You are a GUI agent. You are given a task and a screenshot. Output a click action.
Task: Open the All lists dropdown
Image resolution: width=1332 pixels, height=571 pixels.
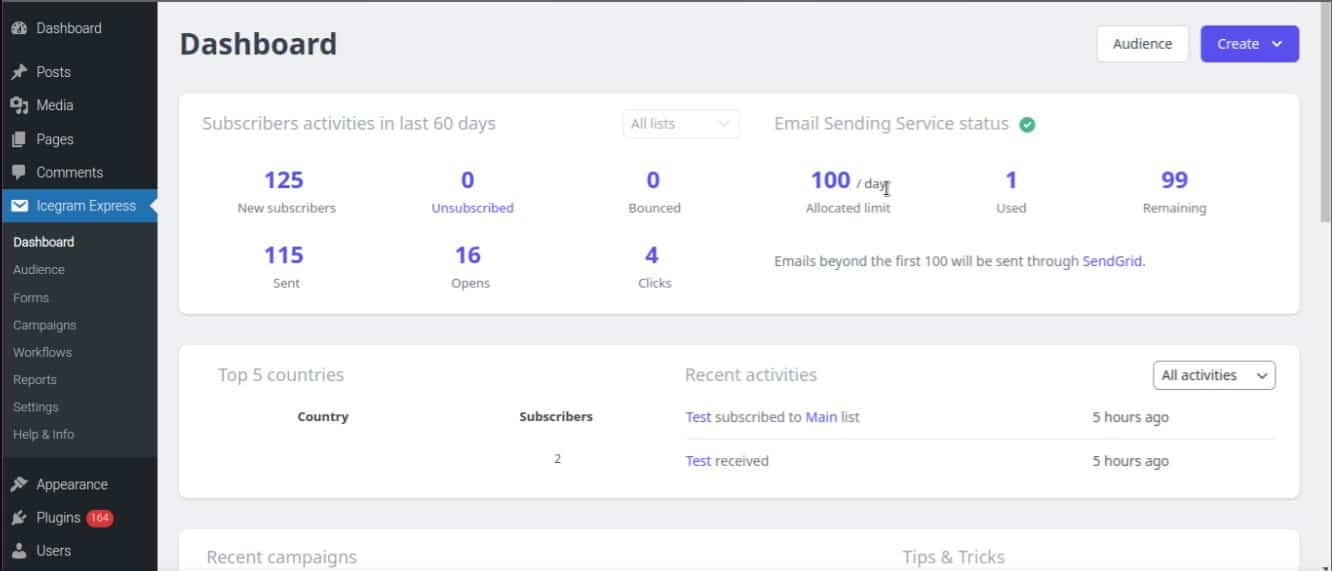(681, 124)
